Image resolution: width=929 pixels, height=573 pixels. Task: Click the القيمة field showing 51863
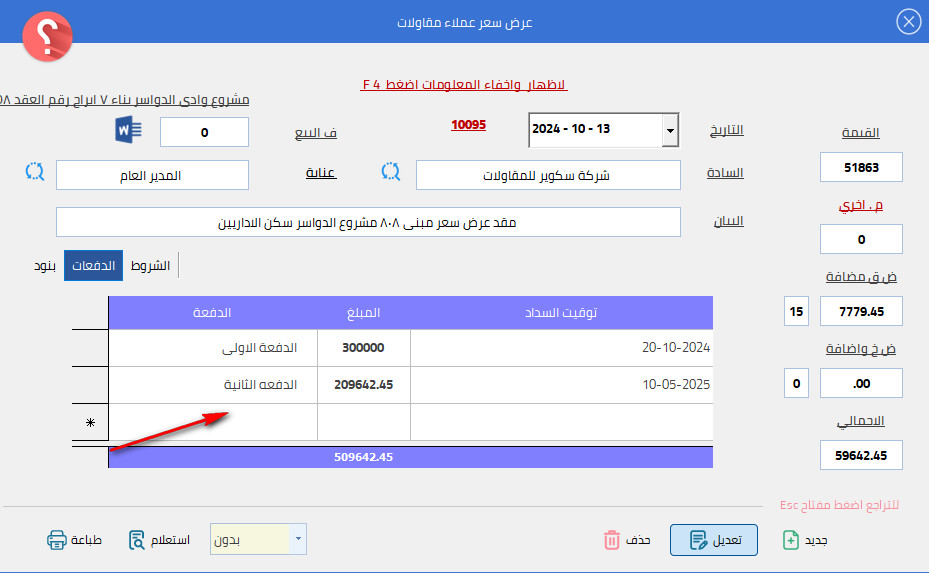(x=860, y=167)
